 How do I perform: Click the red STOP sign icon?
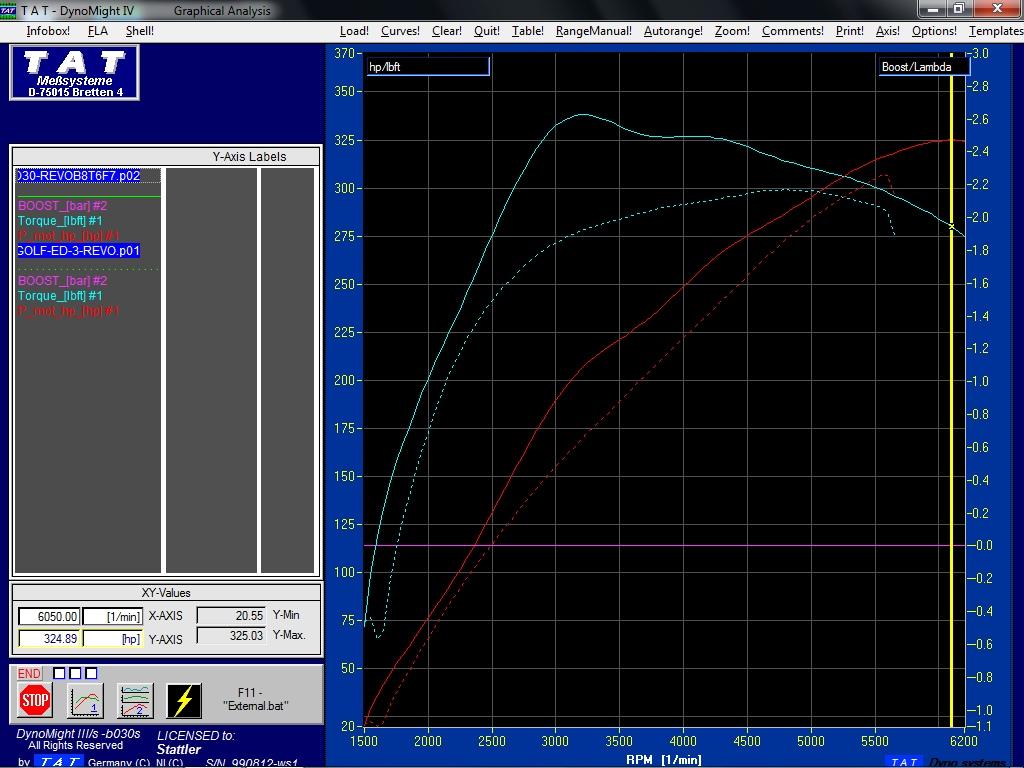pyautogui.click(x=35, y=701)
